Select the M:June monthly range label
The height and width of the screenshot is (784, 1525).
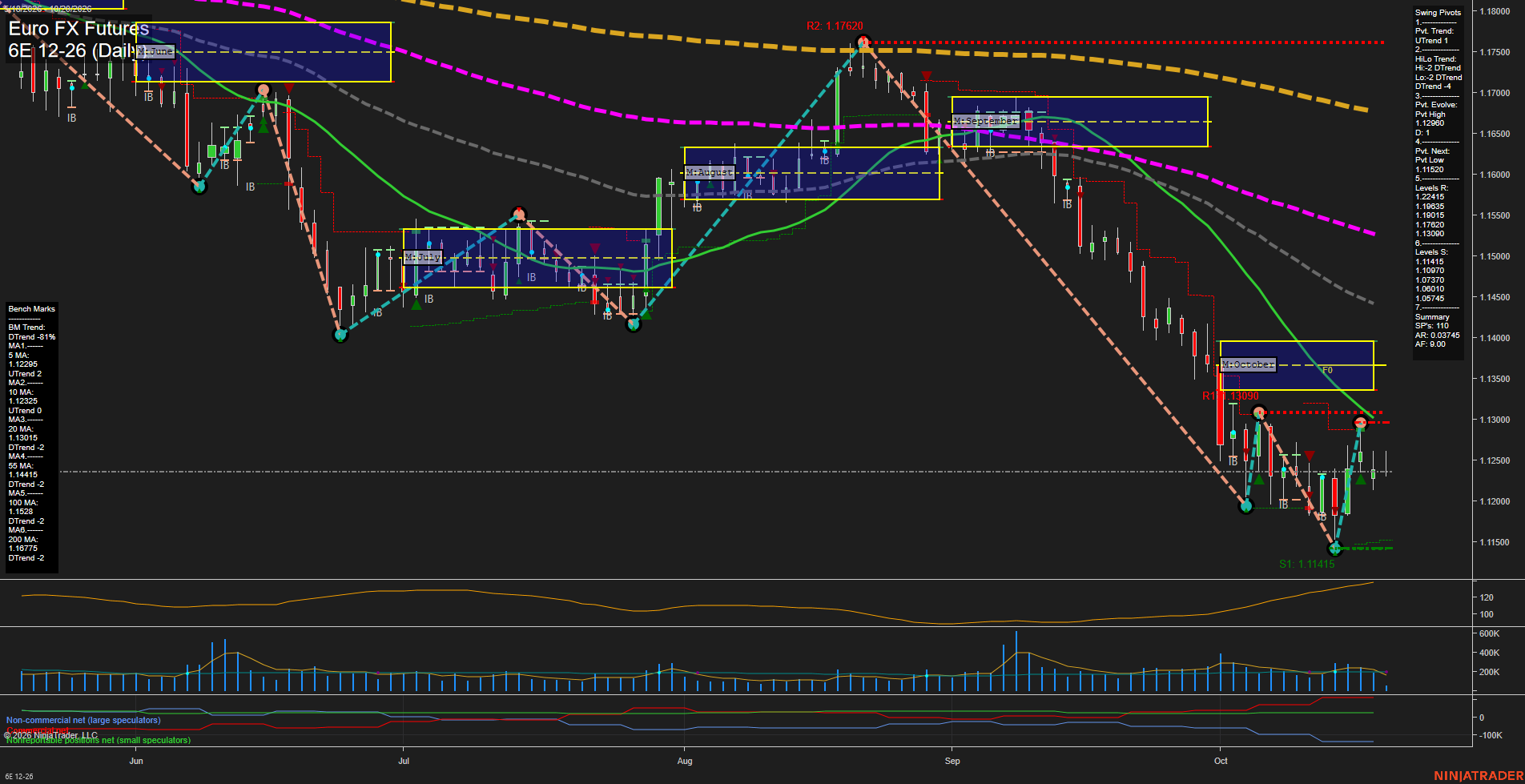point(155,51)
